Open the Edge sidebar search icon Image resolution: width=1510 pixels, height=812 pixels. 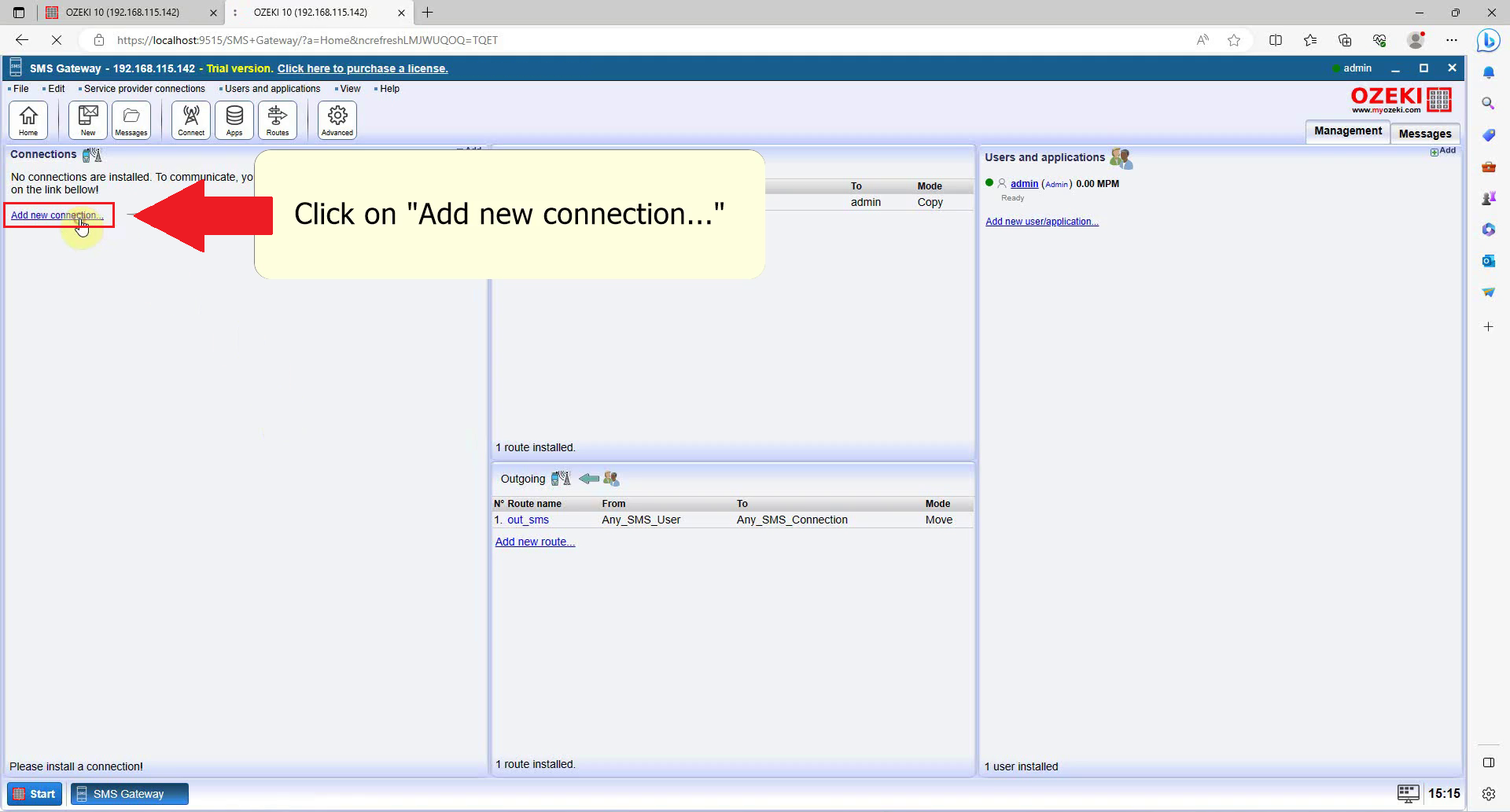(x=1488, y=103)
